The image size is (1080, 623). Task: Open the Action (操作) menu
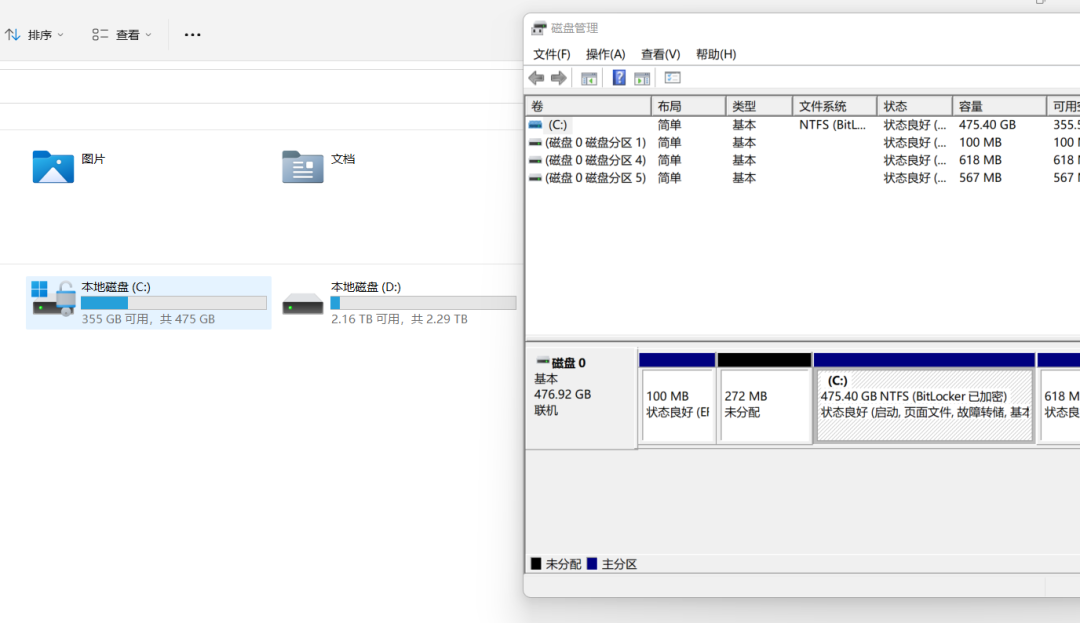coord(605,54)
